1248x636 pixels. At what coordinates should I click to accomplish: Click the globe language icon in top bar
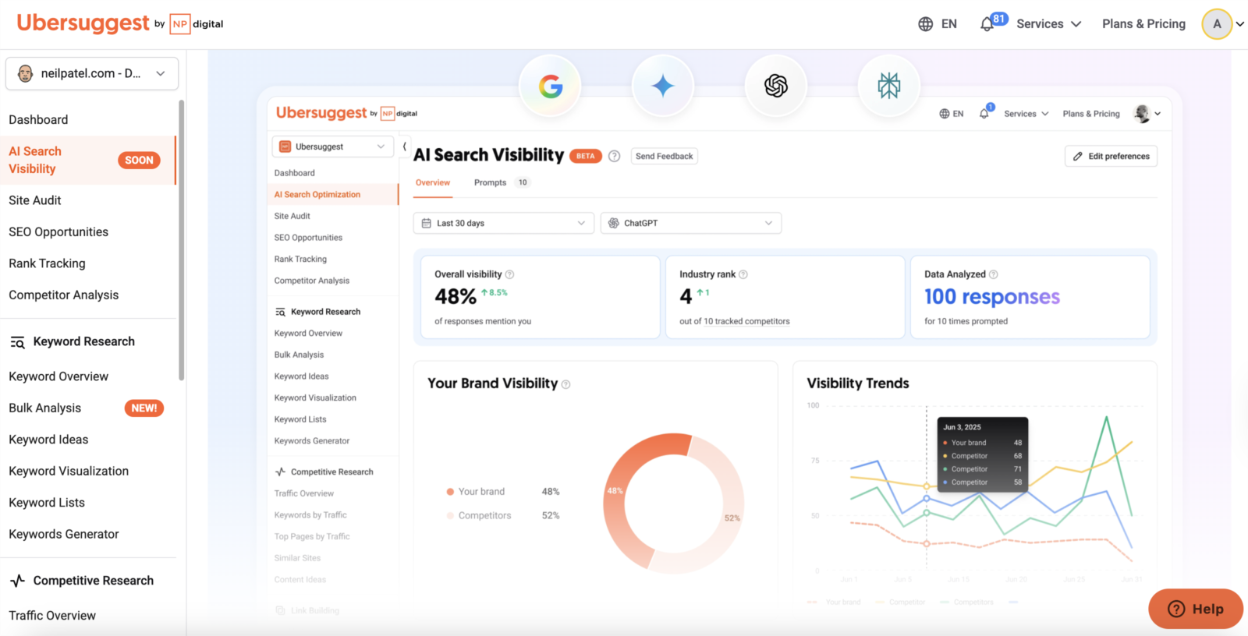pyautogui.click(x=926, y=24)
